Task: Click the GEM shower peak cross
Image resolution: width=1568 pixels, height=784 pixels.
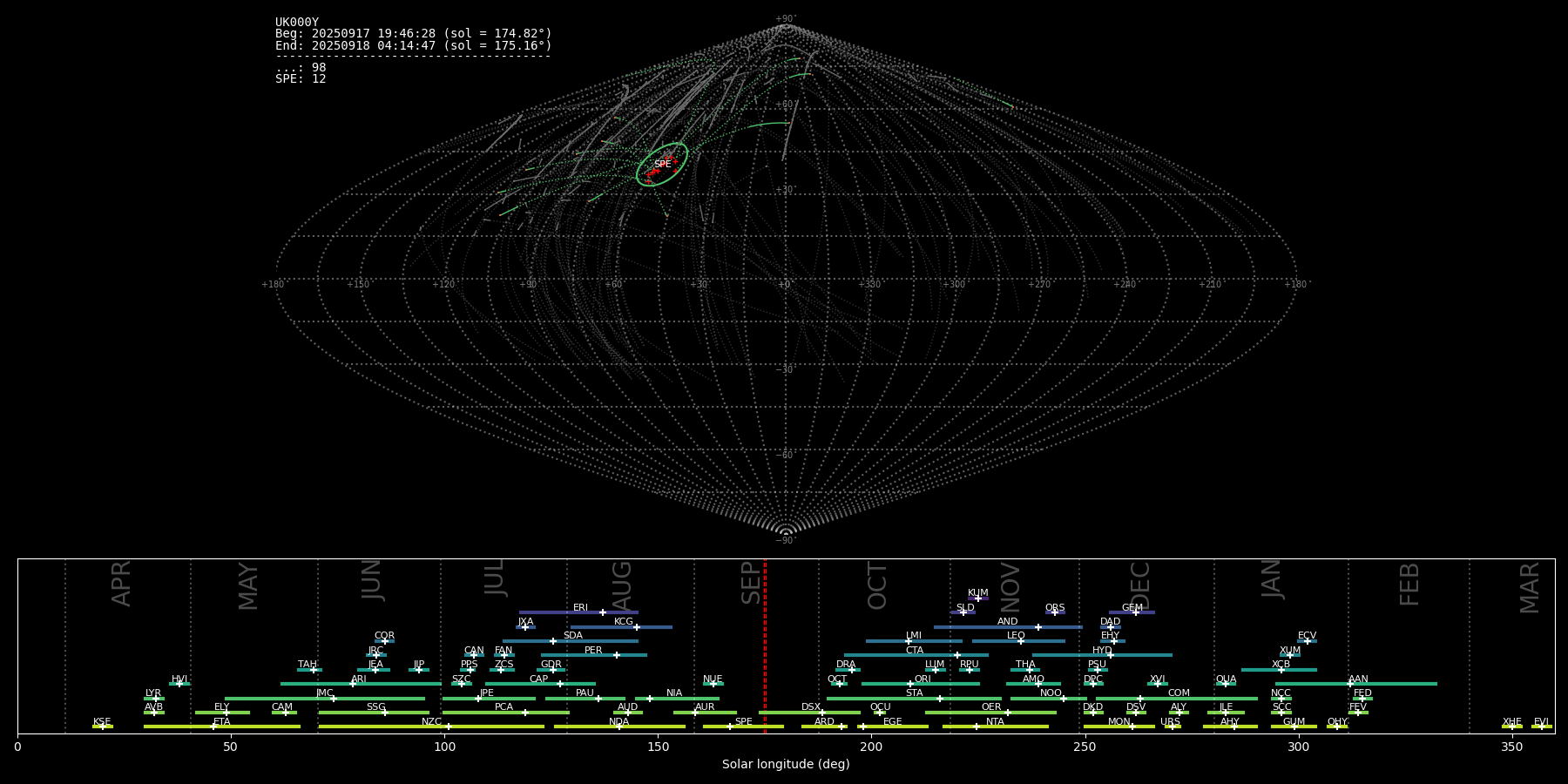Action: [x=1136, y=612]
